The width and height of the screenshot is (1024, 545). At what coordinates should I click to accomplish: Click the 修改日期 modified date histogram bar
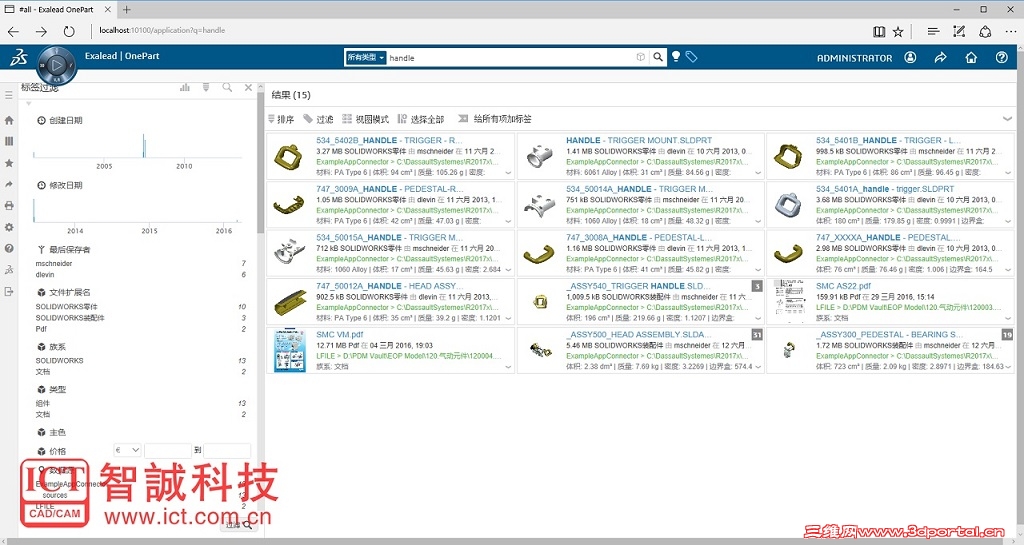(35, 211)
